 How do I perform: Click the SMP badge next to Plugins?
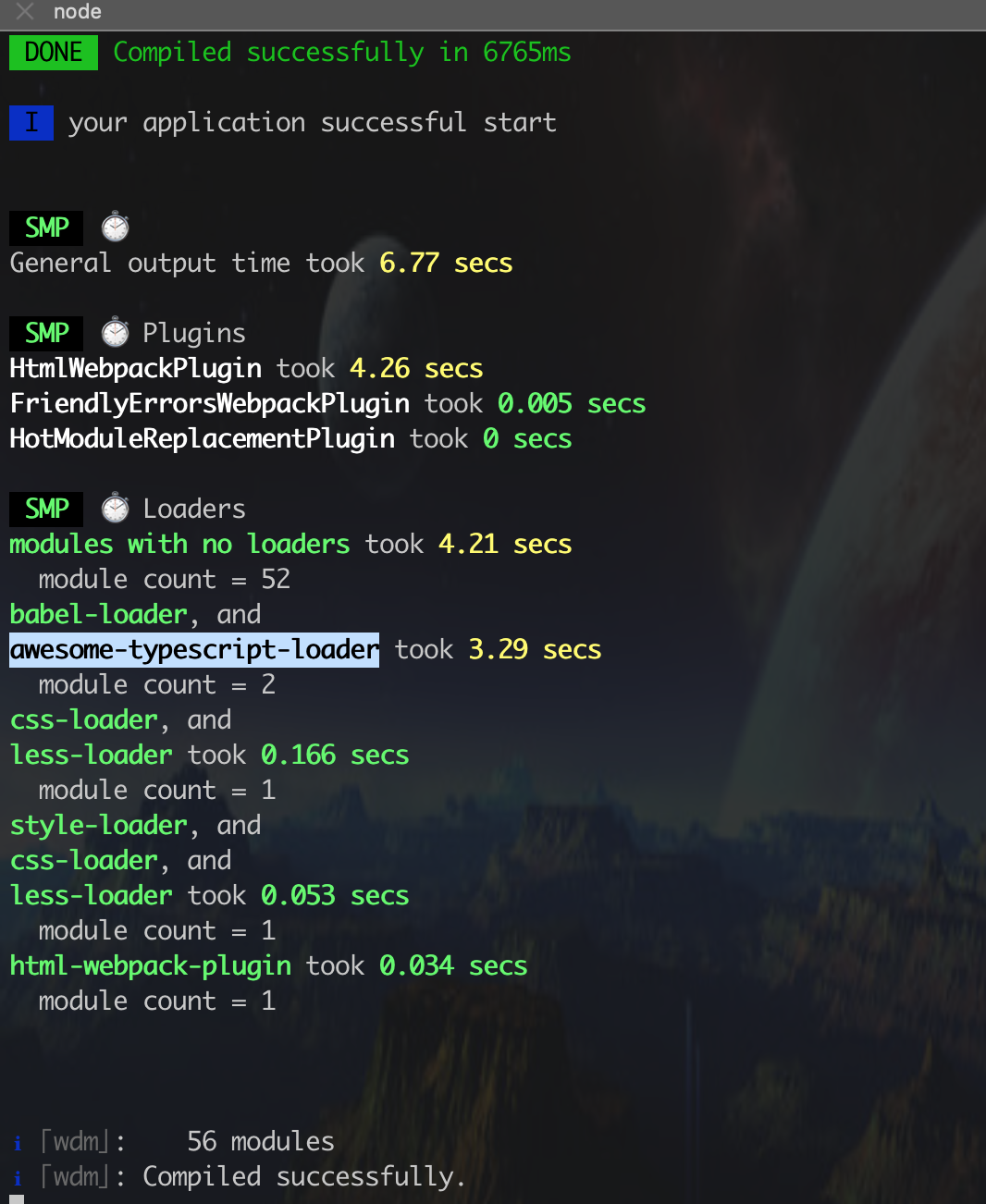[x=46, y=333]
